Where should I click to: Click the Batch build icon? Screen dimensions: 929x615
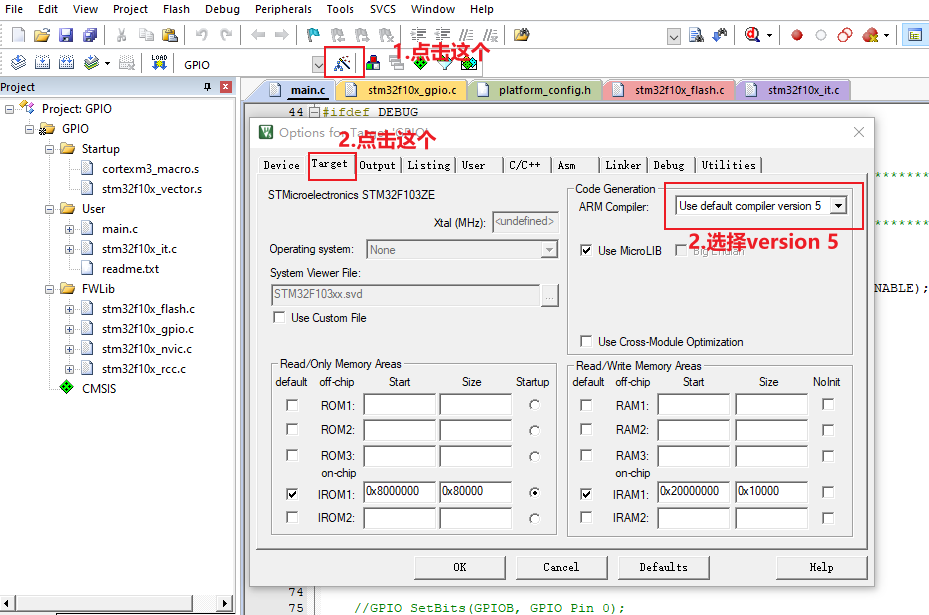tap(91, 62)
